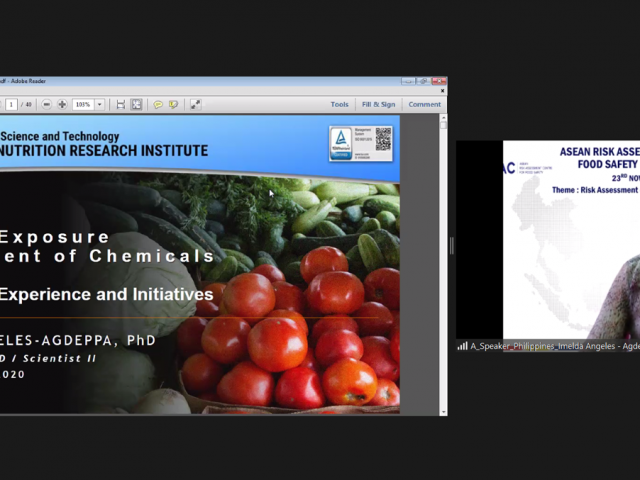Image resolution: width=640 pixels, height=480 pixels.
Task: Switch to read mode view icon
Action: coord(196,104)
